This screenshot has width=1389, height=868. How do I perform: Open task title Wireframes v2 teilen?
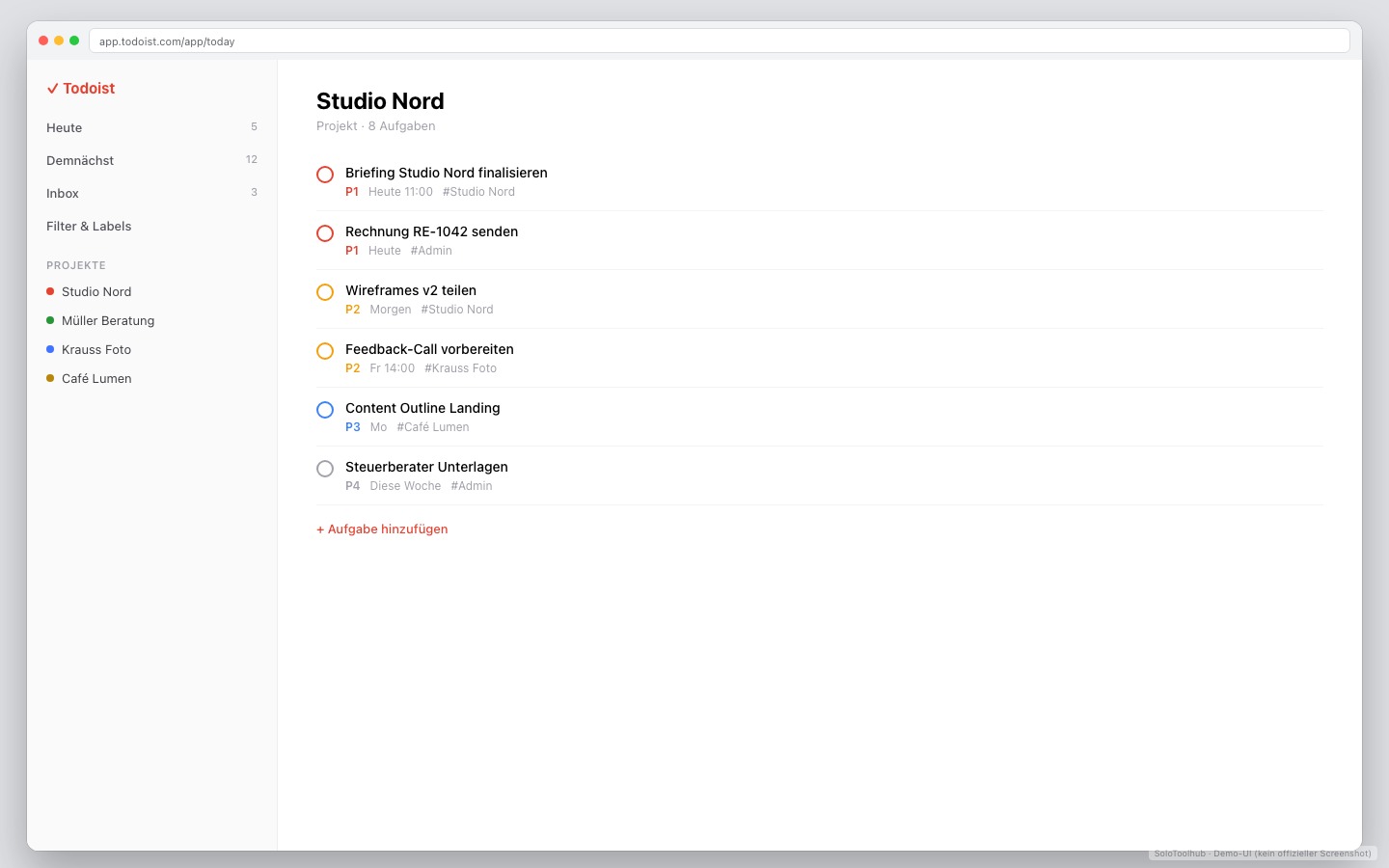click(411, 290)
